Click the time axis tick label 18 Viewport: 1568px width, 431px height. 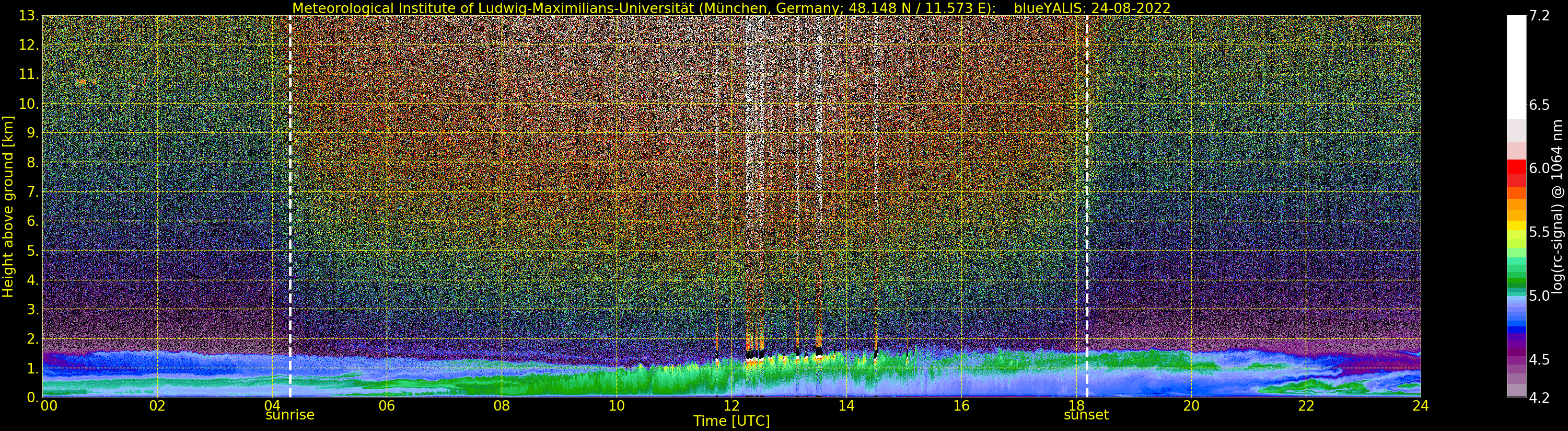(1076, 405)
